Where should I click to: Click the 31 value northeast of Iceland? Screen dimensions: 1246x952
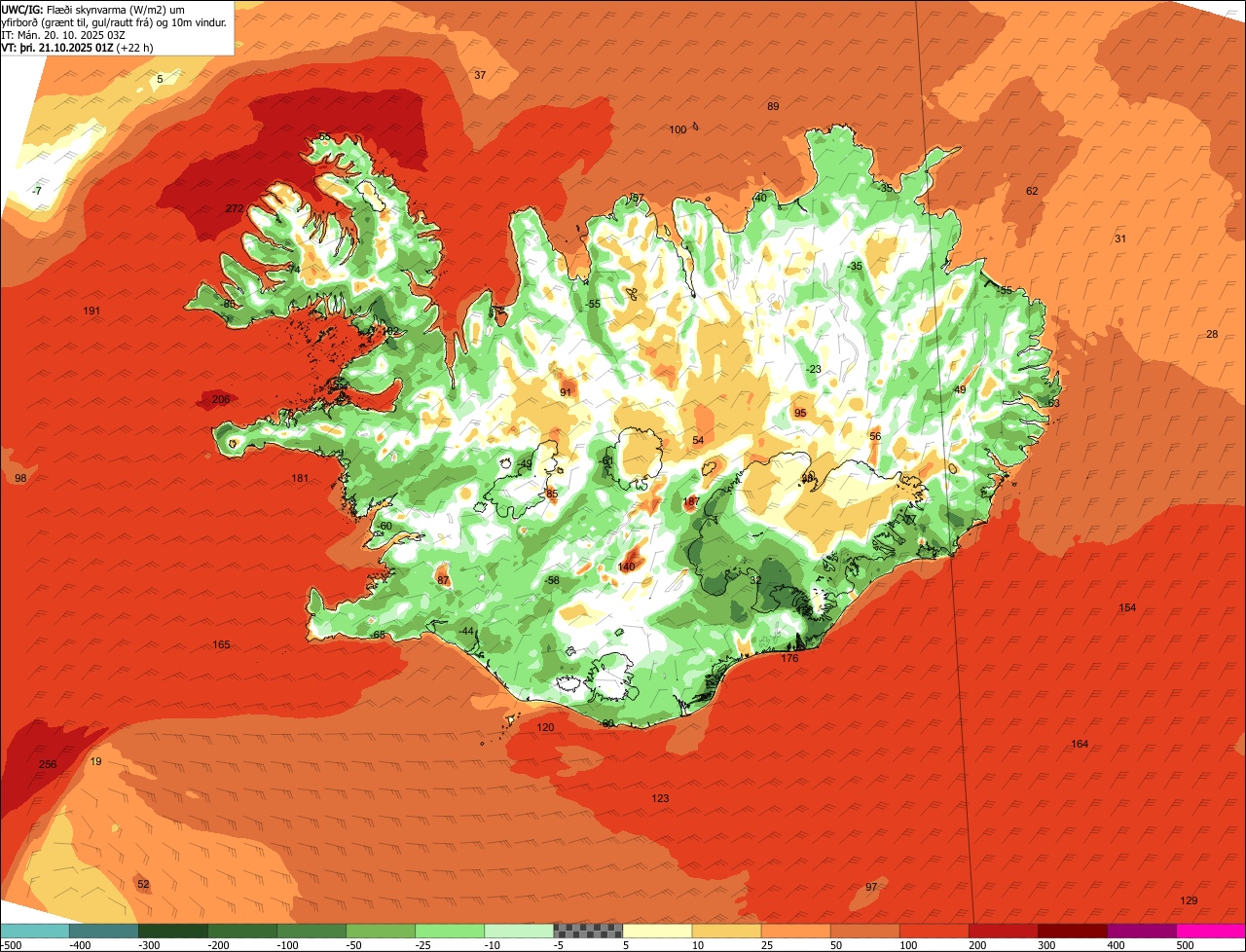click(x=1120, y=238)
